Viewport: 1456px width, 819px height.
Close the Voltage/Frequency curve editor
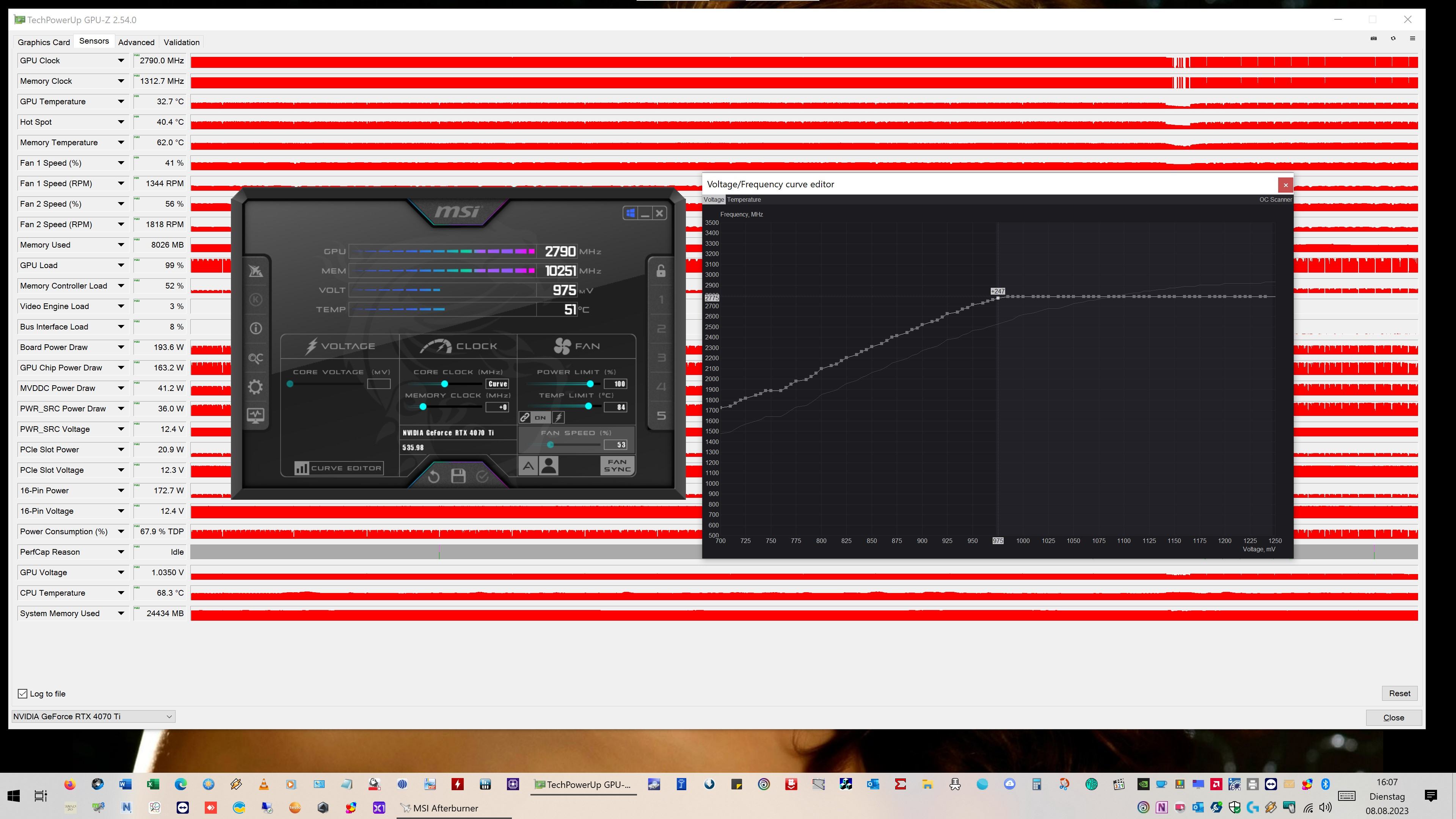[x=1285, y=185]
